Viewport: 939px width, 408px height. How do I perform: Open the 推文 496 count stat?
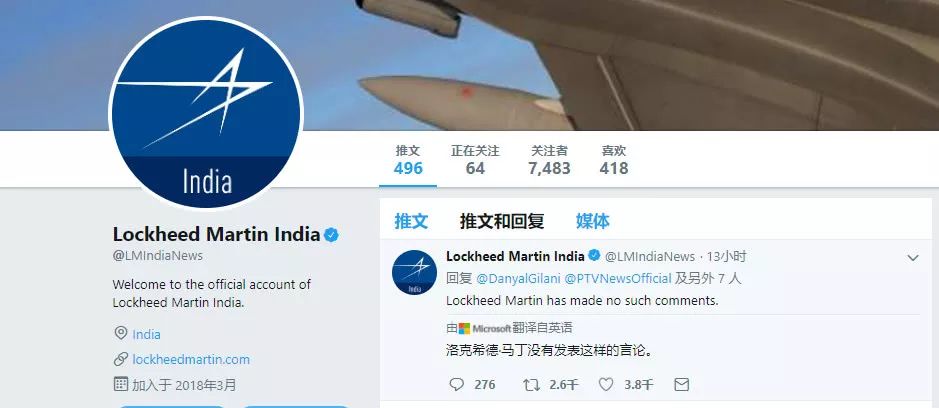coord(408,160)
